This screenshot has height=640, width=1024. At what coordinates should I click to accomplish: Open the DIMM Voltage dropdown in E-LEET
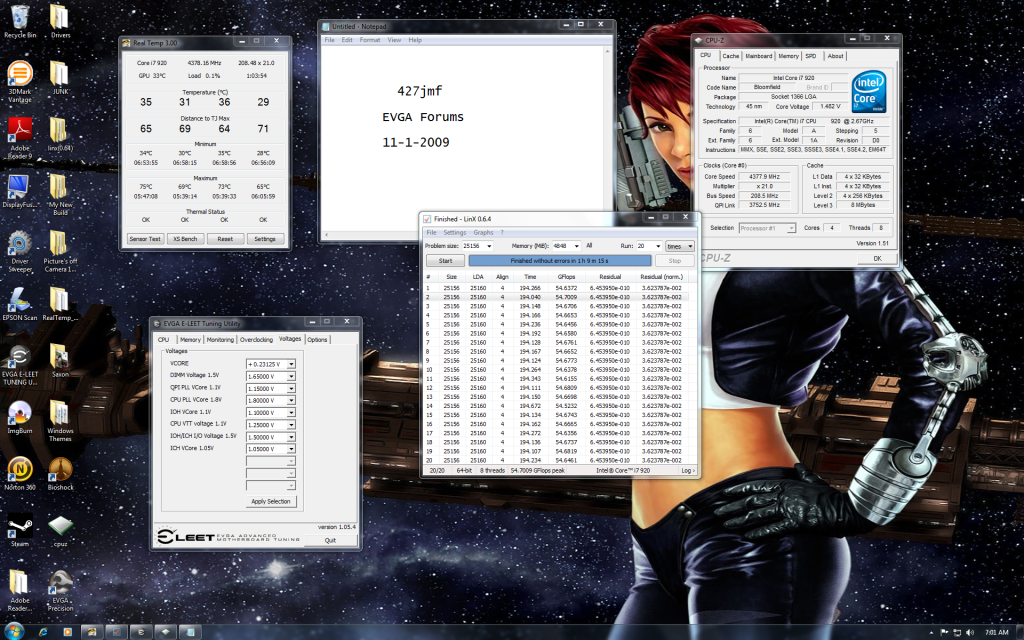pyautogui.click(x=291, y=376)
